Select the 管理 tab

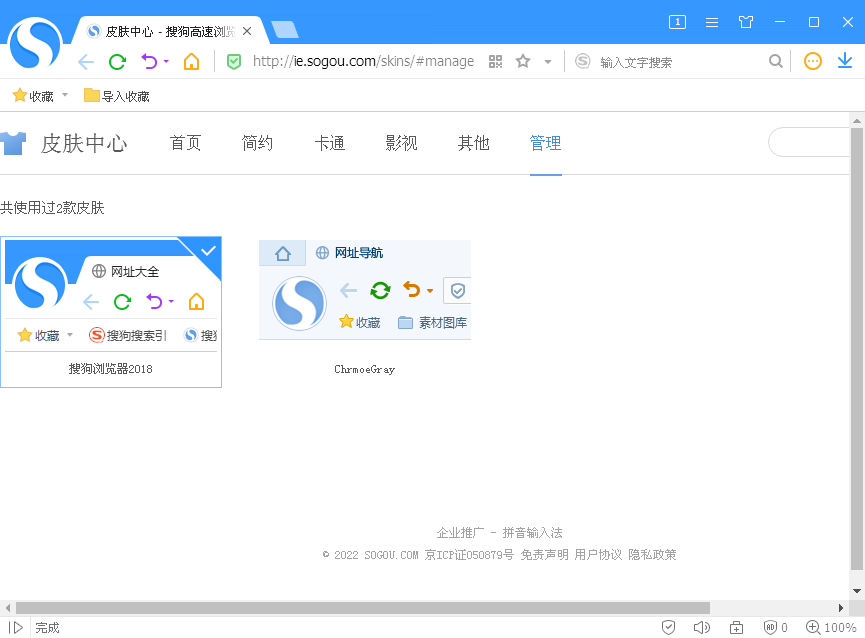pyautogui.click(x=546, y=143)
